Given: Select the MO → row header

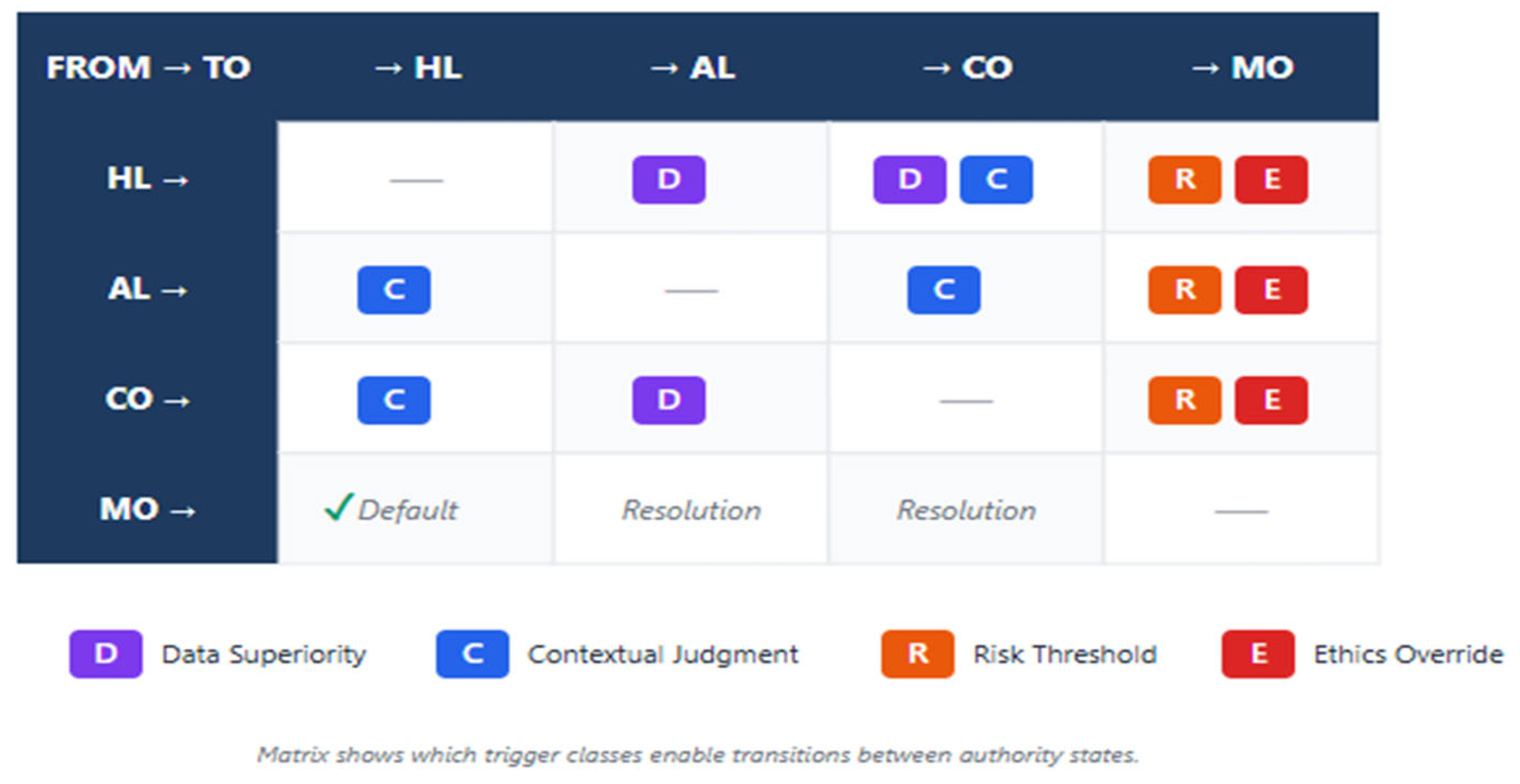Looking at the screenshot, I should point(147,508).
